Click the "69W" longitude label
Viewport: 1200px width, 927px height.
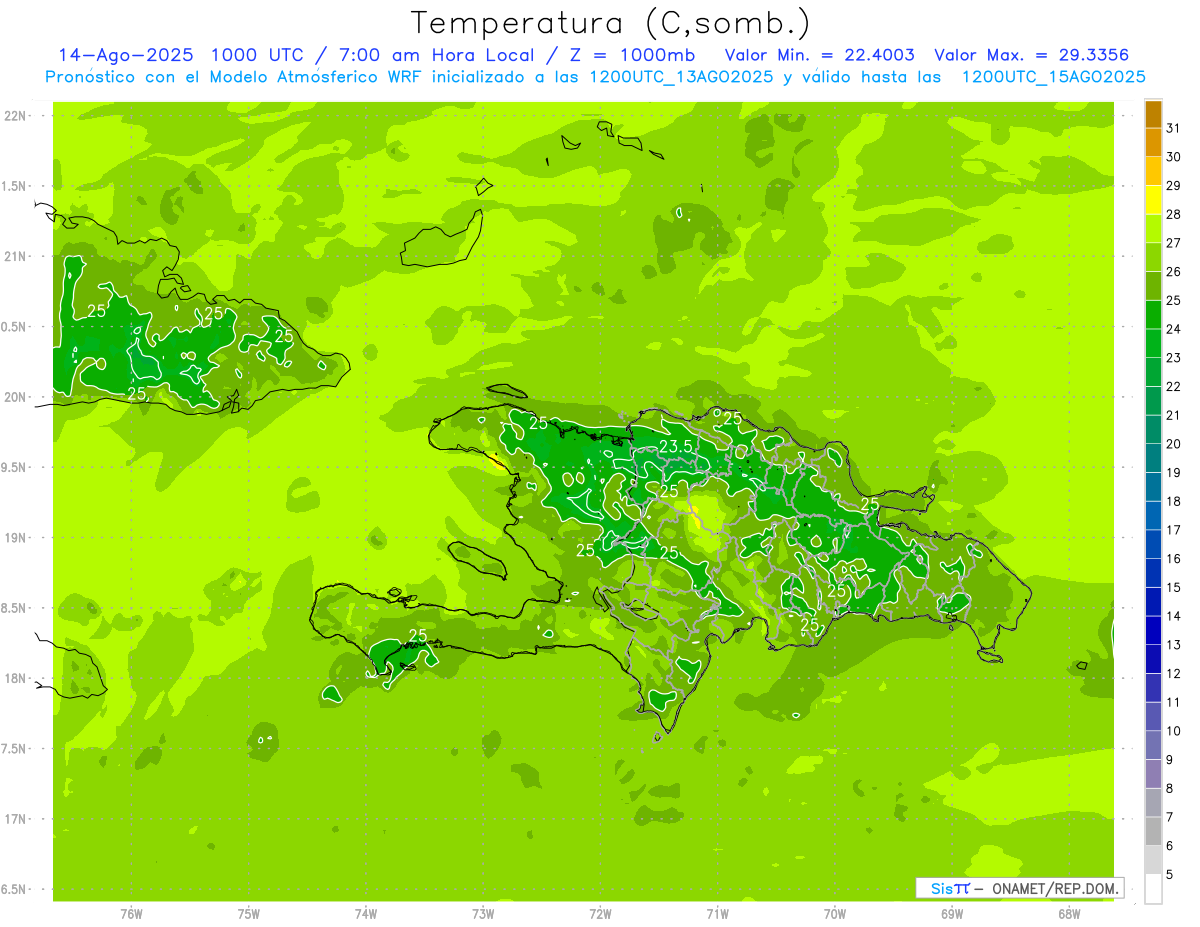pos(952,913)
